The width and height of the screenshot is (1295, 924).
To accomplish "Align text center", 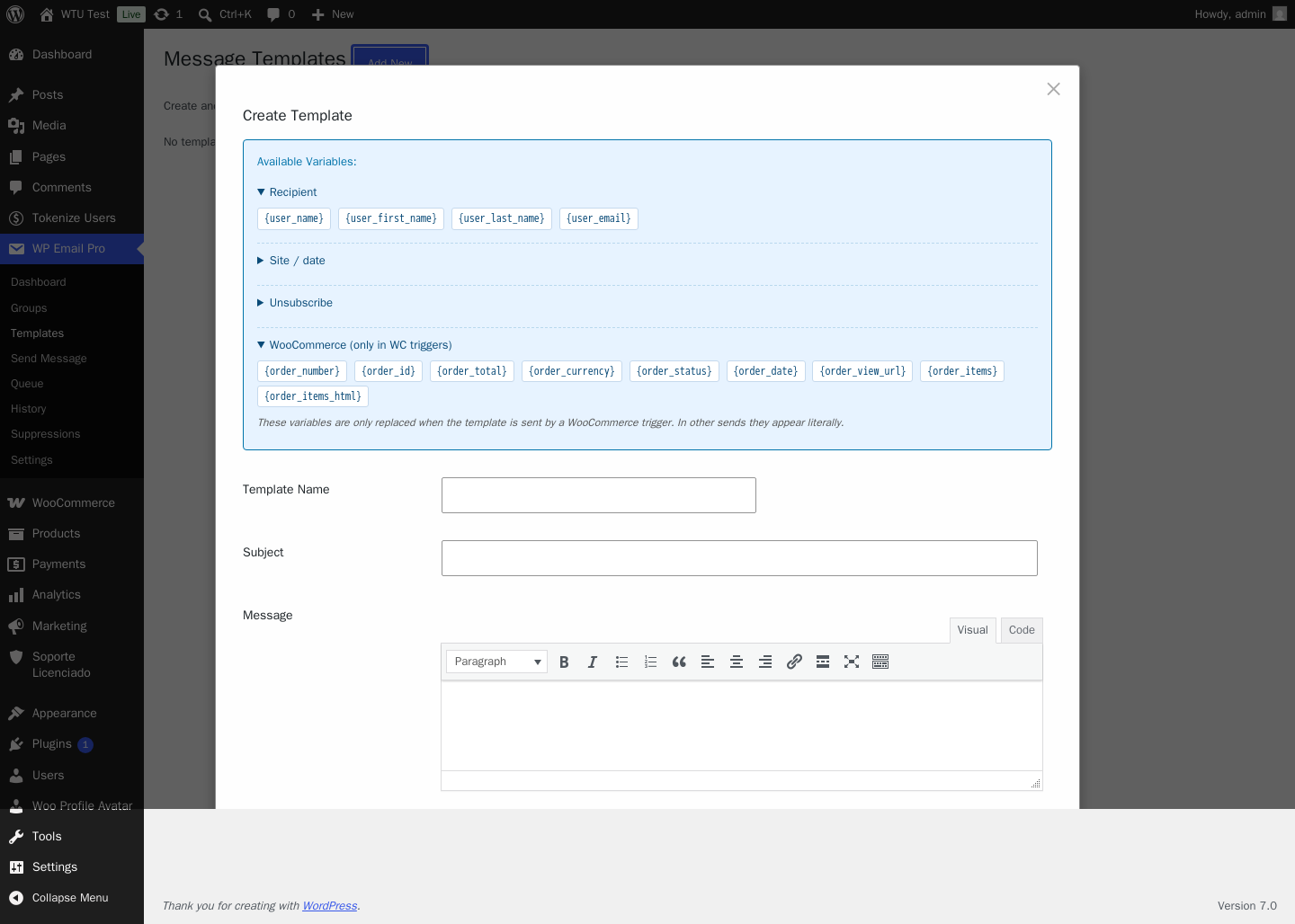I will pyautogui.click(x=737, y=662).
